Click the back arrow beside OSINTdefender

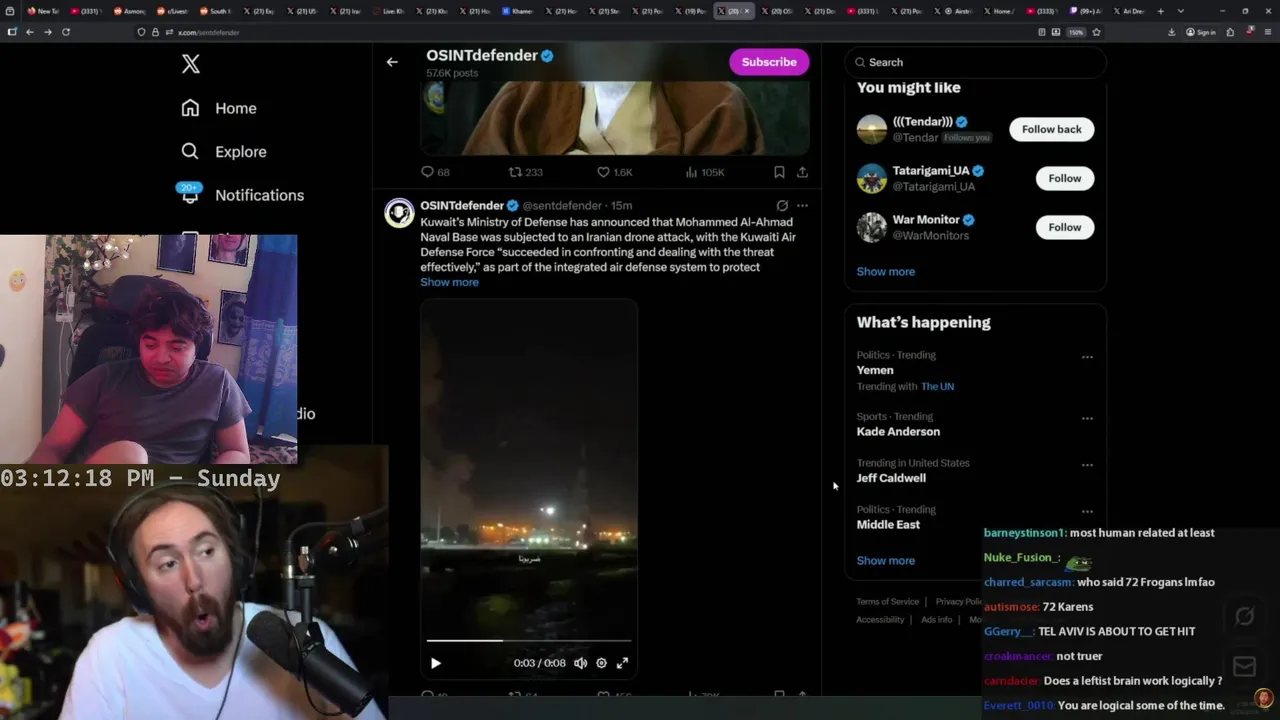click(392, 62)
